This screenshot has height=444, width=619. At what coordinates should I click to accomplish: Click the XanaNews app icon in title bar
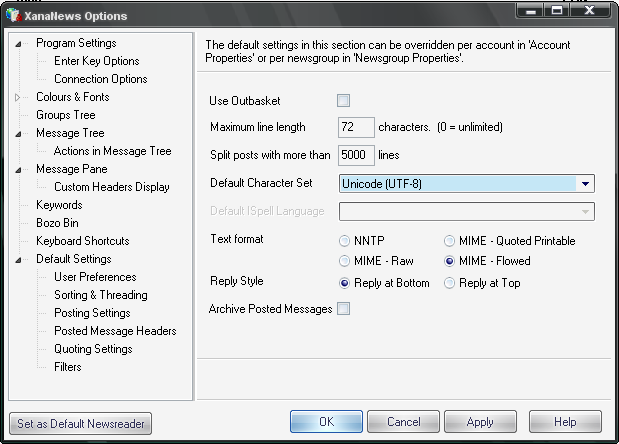[x=13, y=15]
